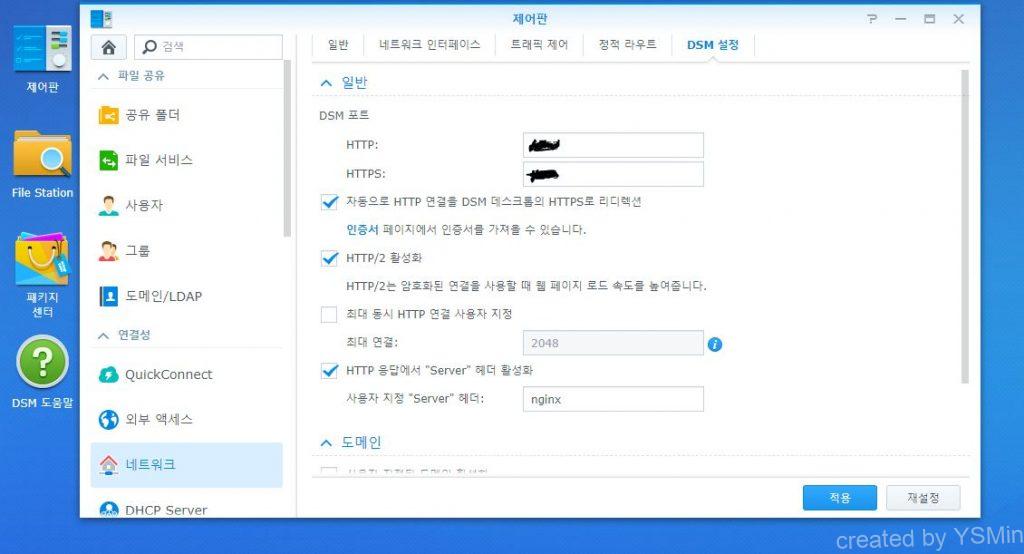The image size is (1024, 554).
Task: Click the control panel home icon button
Action: 108,47
